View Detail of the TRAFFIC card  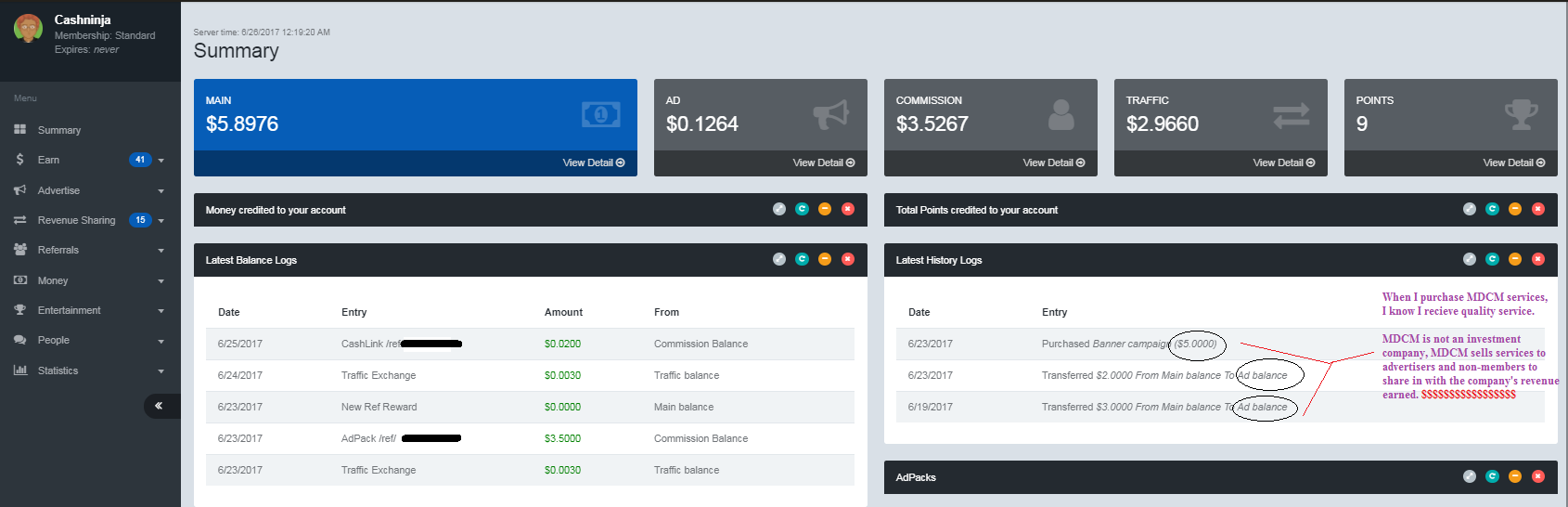1284,162
